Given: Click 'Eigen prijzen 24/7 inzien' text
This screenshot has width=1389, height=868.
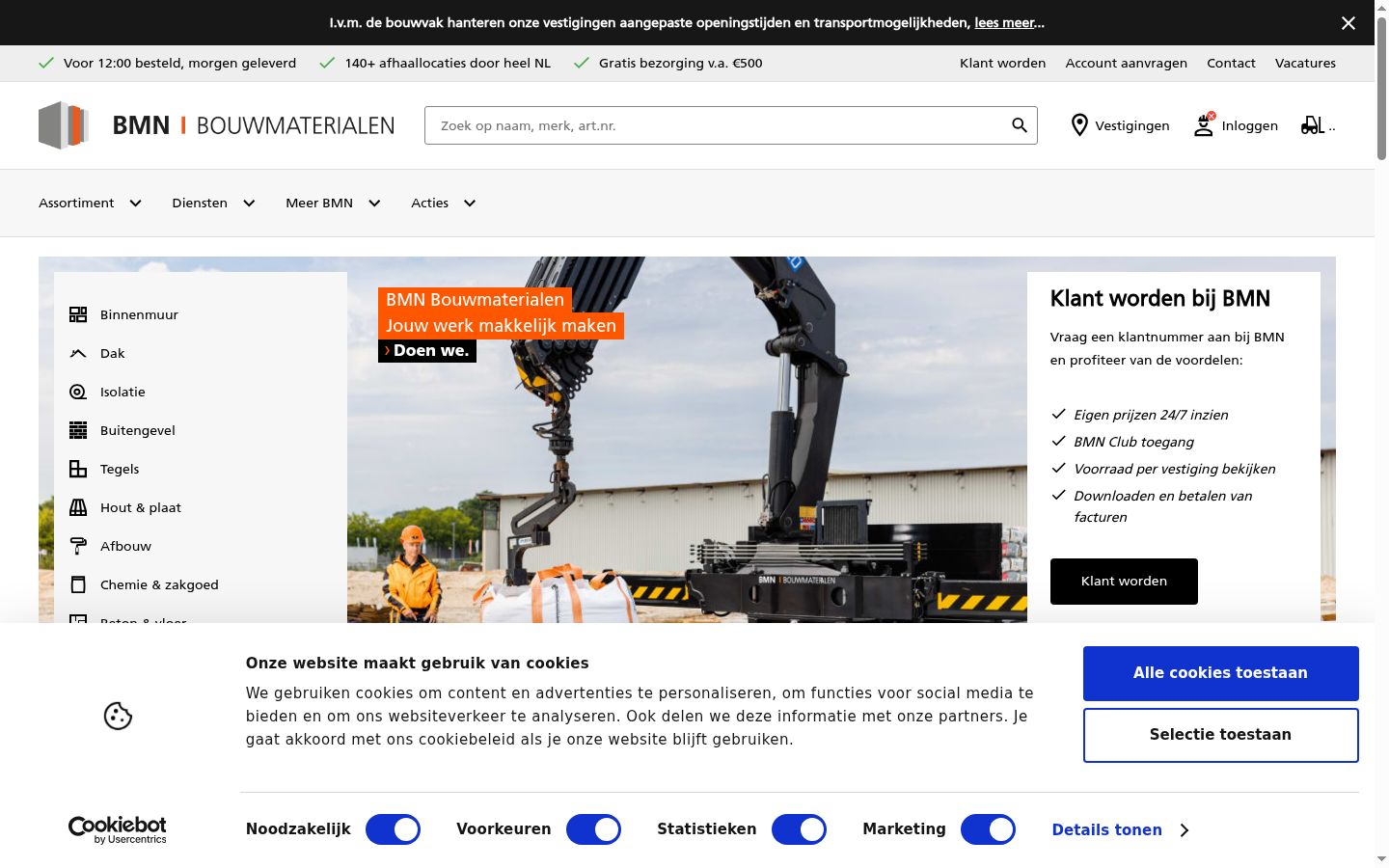Looking at the screenshot, I should pyautogui.click(x=1151, y=415).
